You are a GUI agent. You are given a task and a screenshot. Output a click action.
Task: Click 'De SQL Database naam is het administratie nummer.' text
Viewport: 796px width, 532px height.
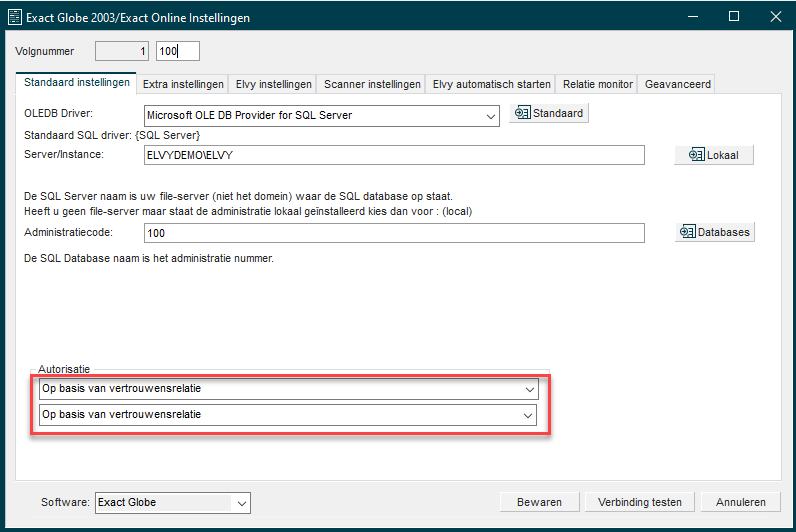click(x=149, y=258)
